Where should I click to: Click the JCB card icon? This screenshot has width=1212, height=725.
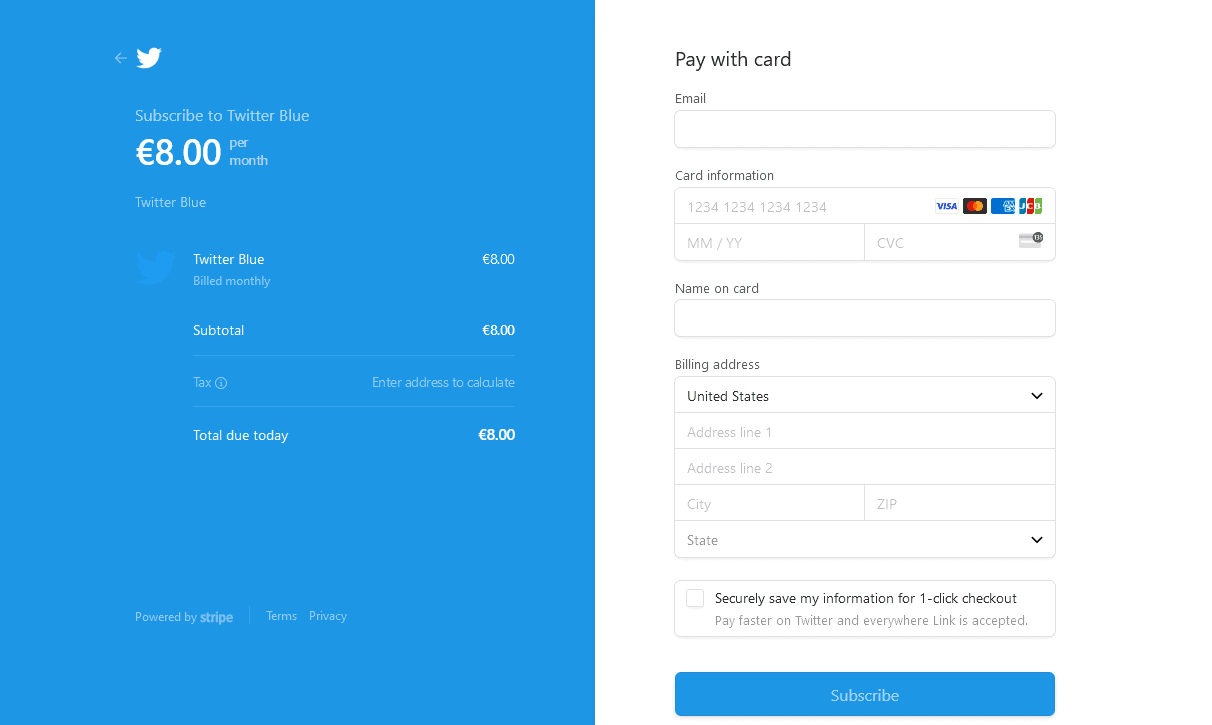tap(1030, 206)
